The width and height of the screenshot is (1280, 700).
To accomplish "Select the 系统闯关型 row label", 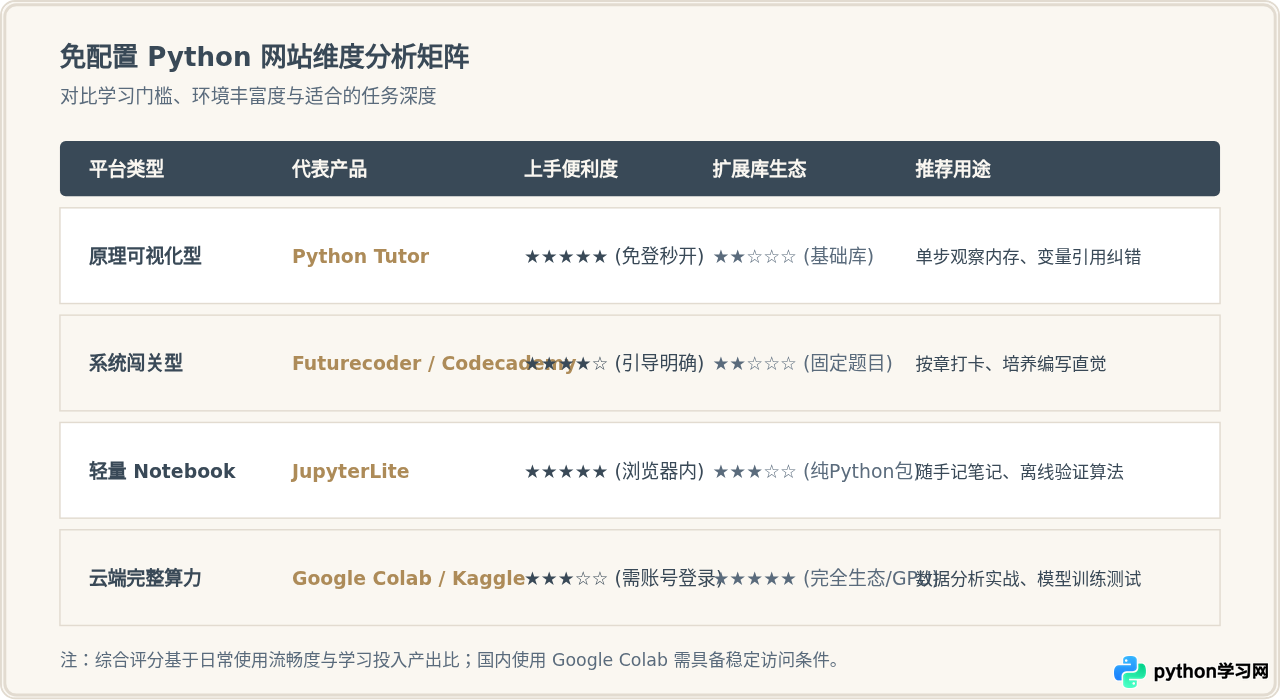I will click(136, 363).
